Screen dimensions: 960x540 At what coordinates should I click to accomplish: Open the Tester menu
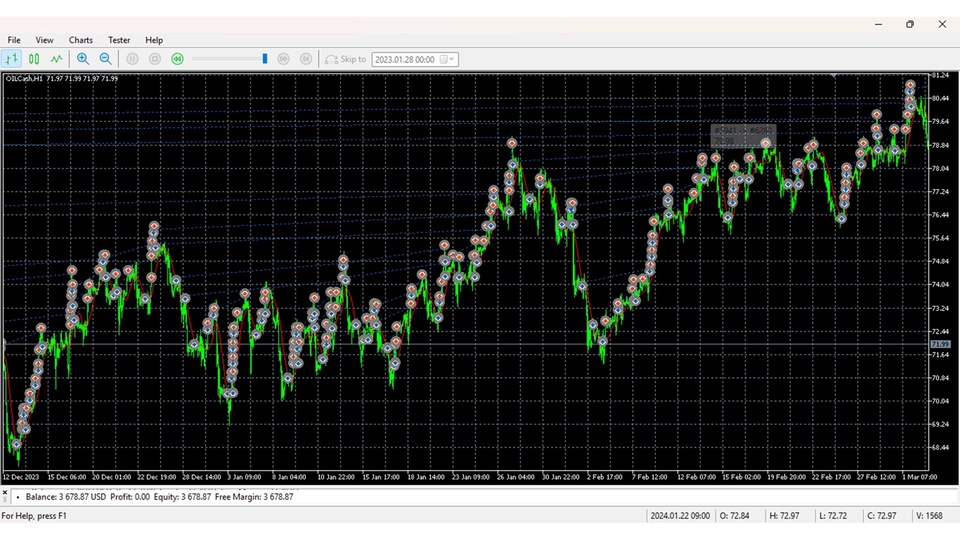pos(119,40)
